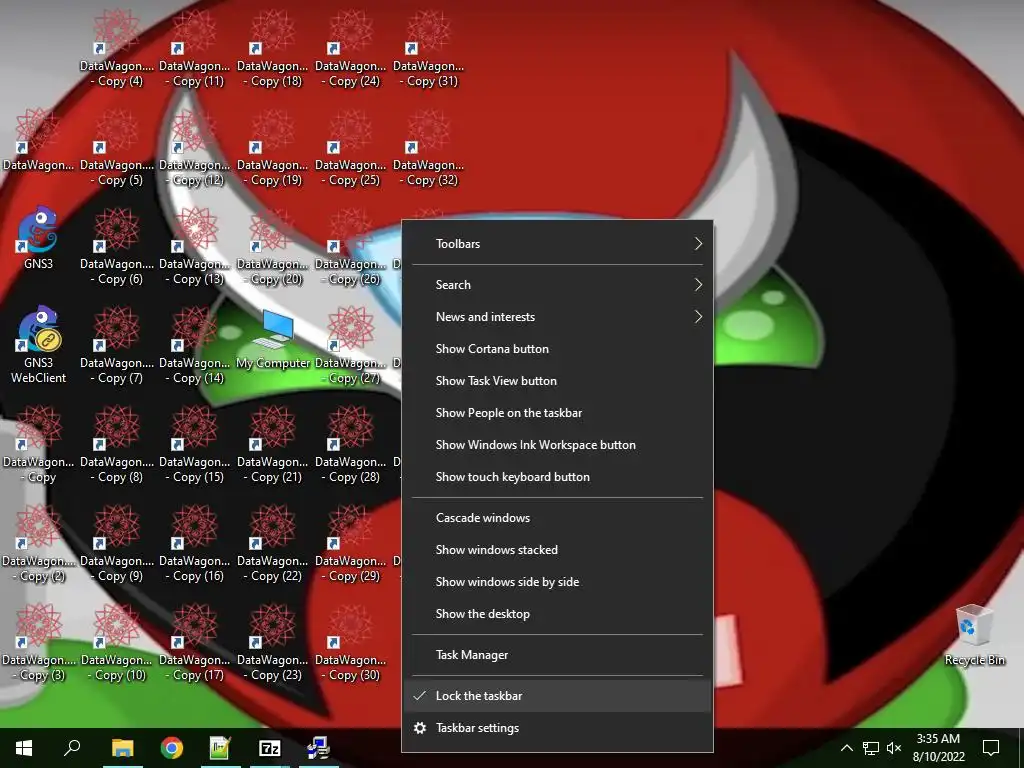Select the My Computer desktop icon

(x=273, y=340)
